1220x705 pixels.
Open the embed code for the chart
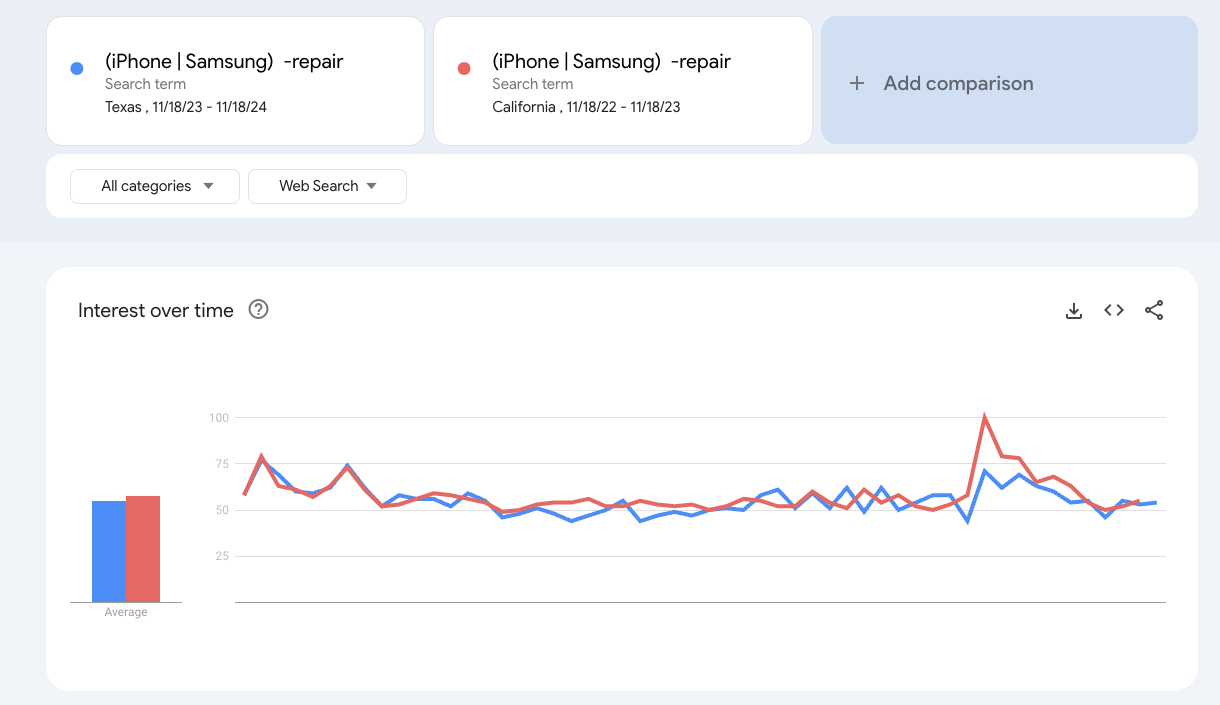(x=1113, y=310)
